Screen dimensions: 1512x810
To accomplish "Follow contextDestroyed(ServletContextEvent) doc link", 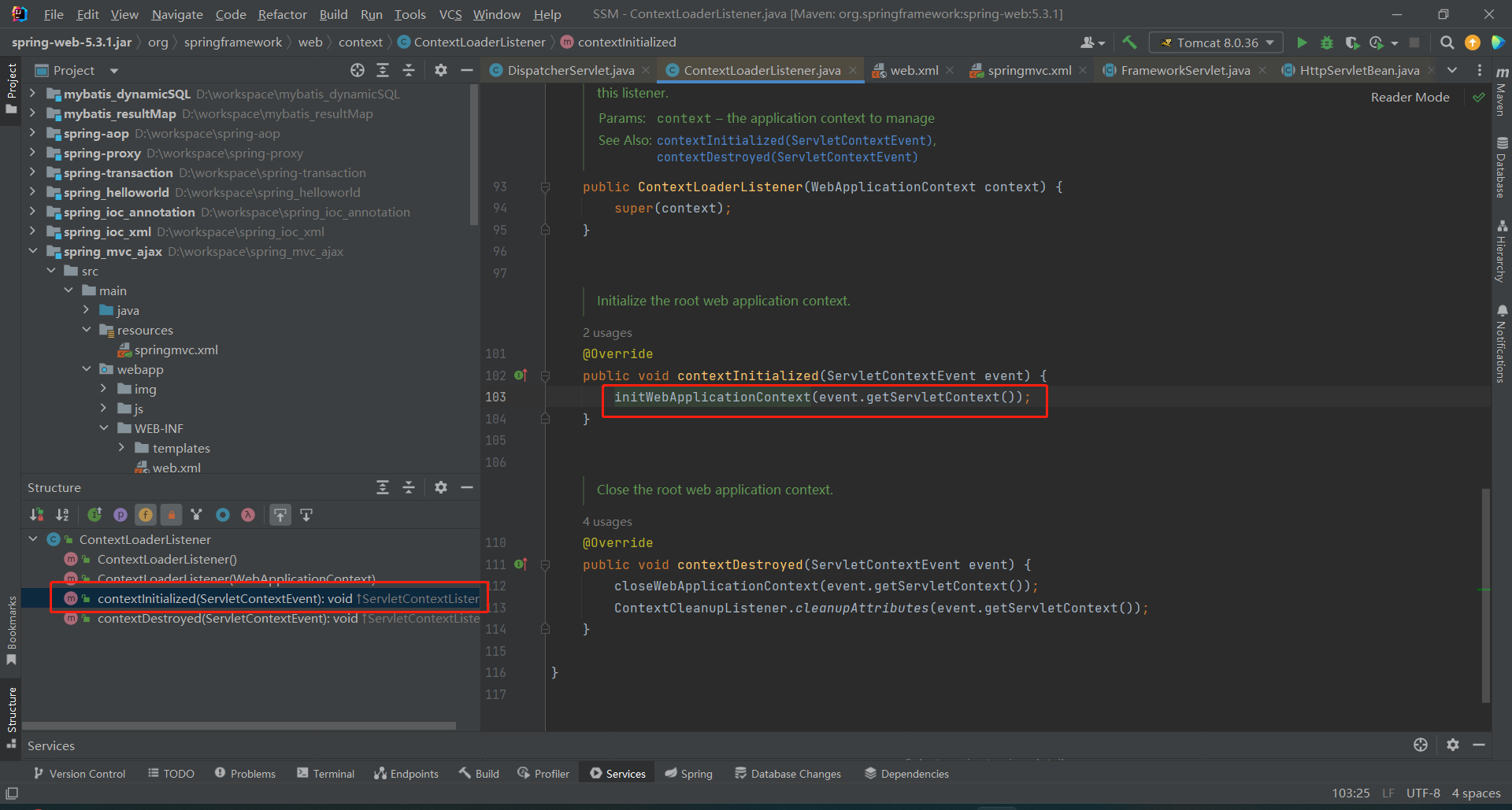I will coord(787,157).
